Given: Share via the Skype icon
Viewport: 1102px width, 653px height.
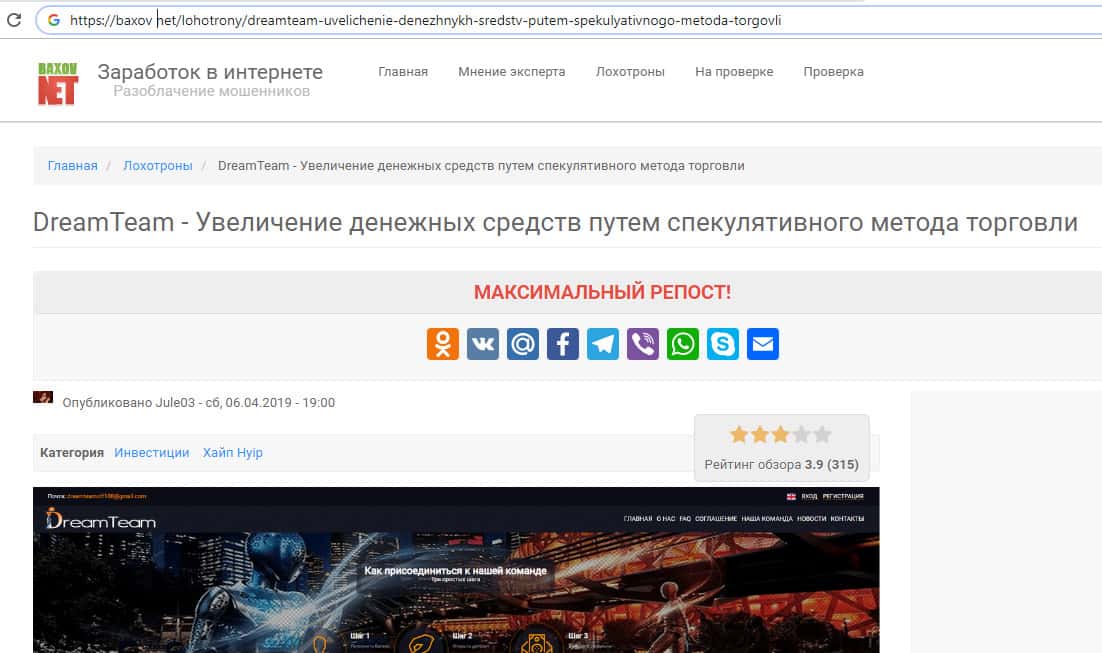Looking at the screenshot, I should 723,344.
